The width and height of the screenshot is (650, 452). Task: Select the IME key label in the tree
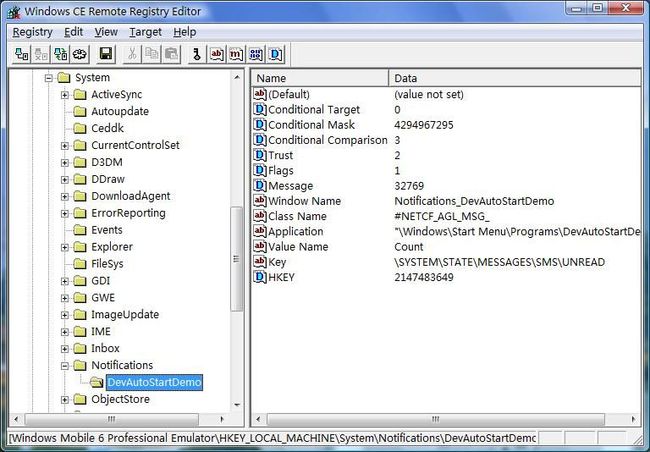point(101,331)
